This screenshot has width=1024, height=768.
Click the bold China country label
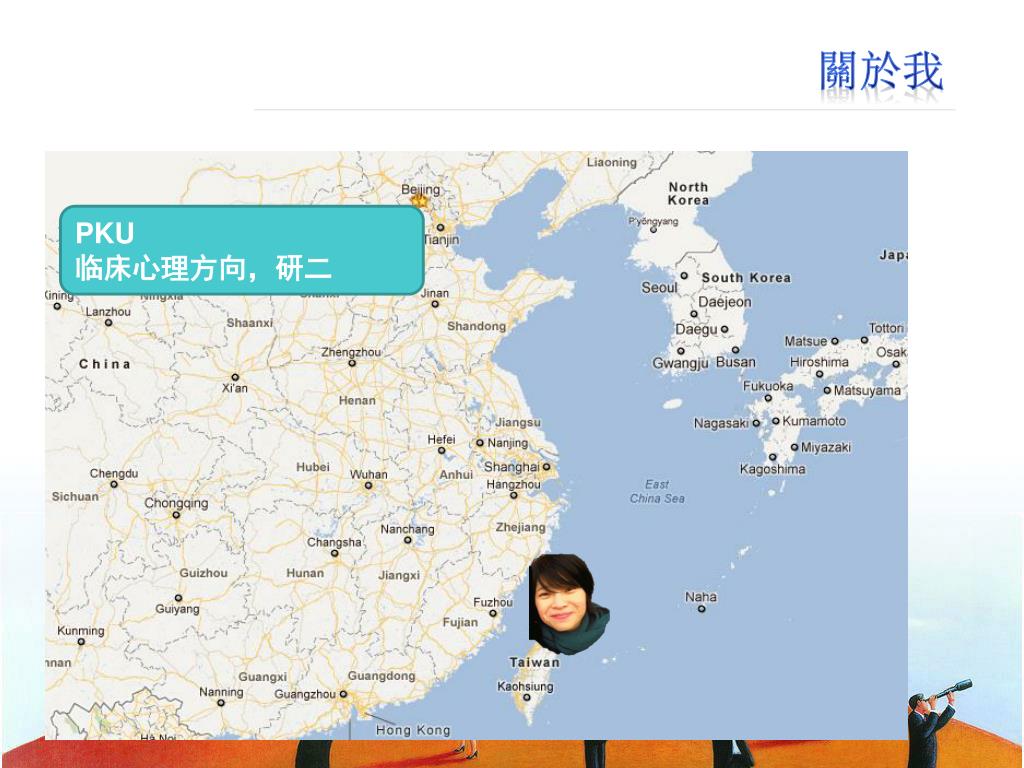click(x=104, y=364)
